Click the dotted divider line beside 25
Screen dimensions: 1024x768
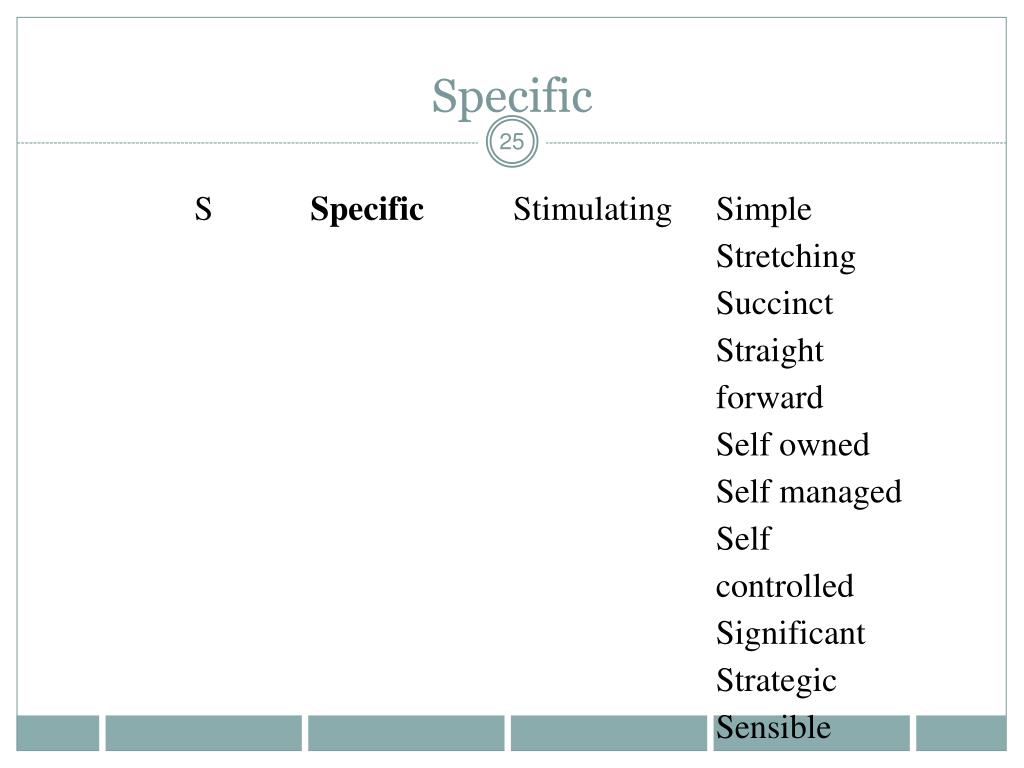click(248, 142)
